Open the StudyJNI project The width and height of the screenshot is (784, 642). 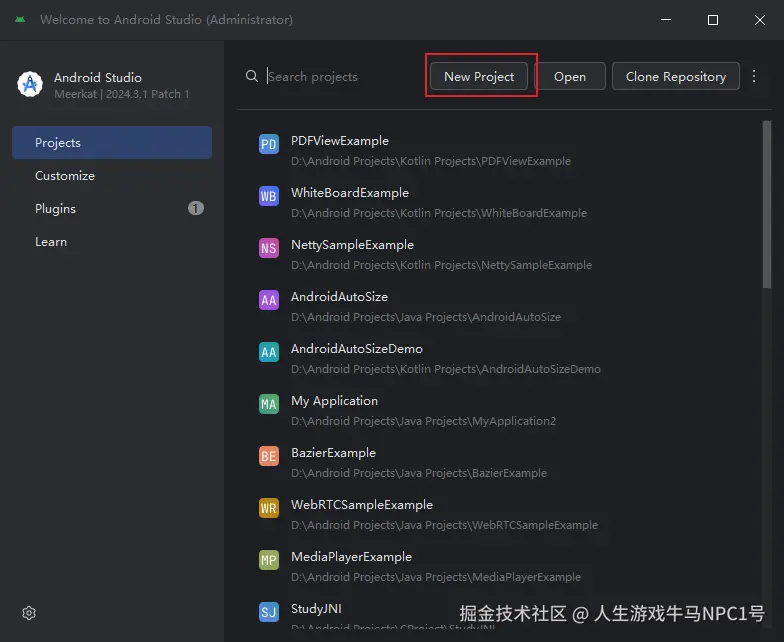tap(316, 609)
